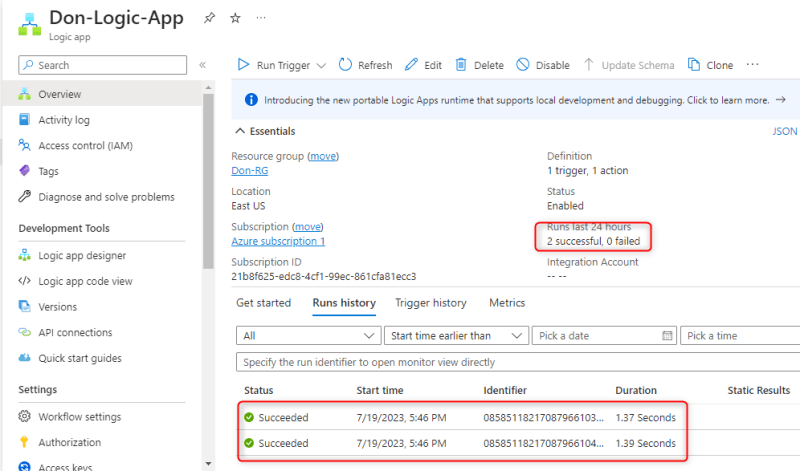Disable the logic app
This screenshot has width=800, height=471.
point(542,65)
